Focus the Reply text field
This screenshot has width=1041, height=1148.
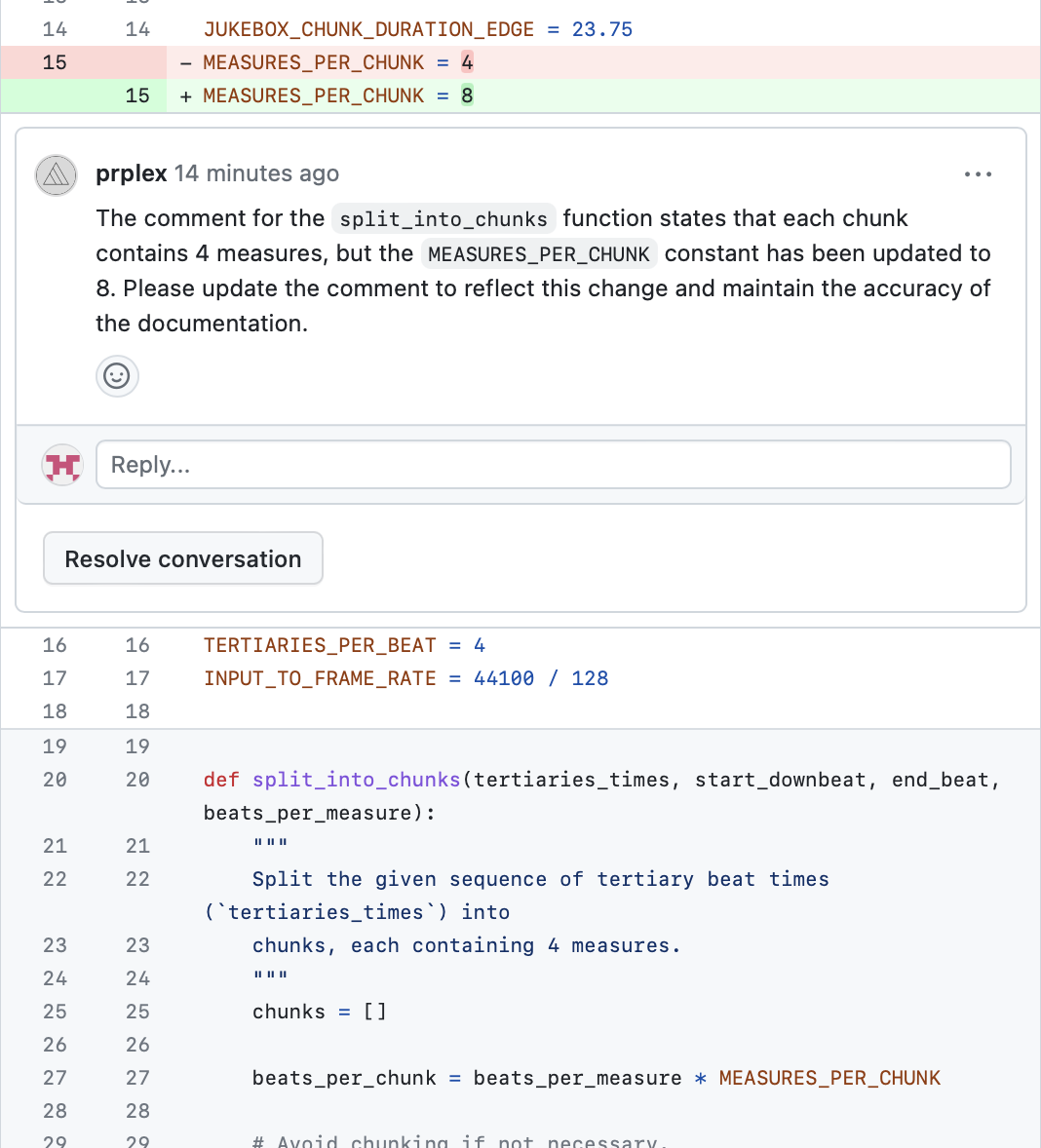pyautogui.click(x=553, y=465)
